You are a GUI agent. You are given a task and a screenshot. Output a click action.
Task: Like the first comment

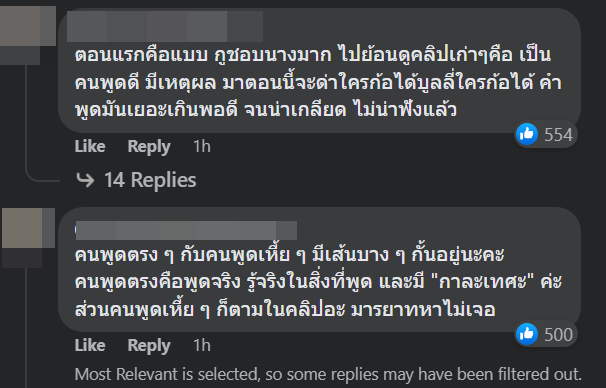pos(90,146)
